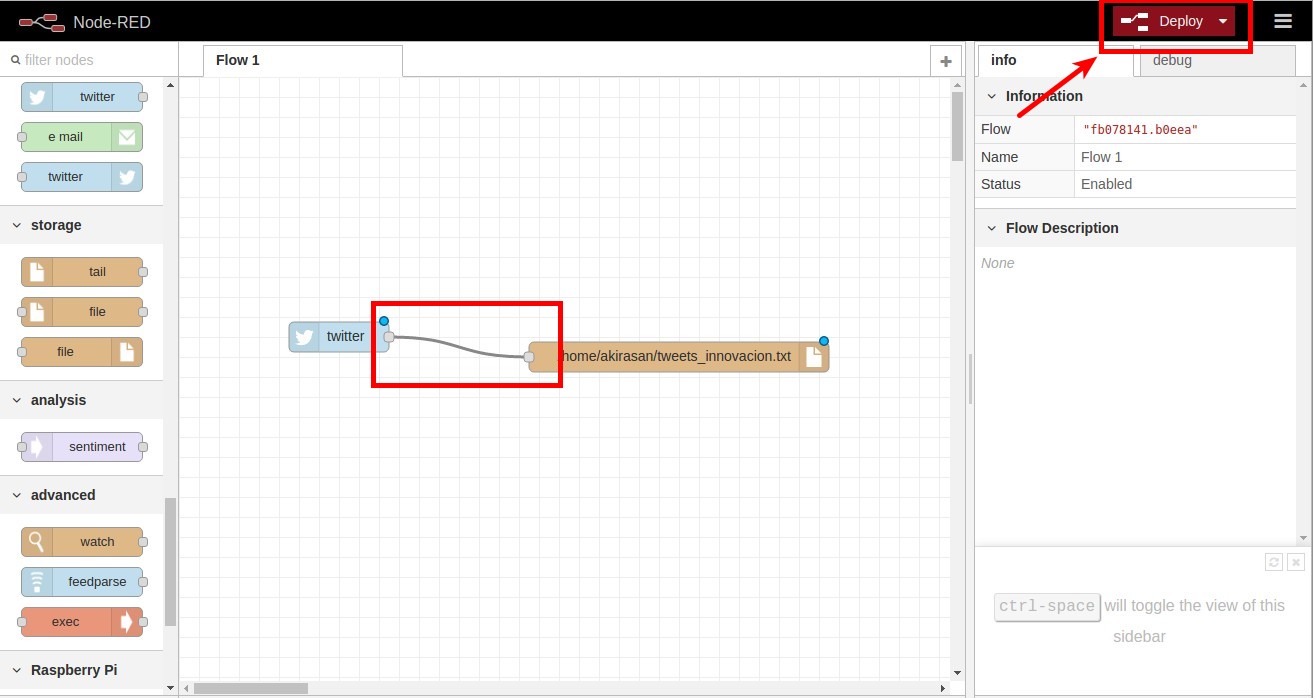Select twitter input node with left bird icon
The image size is (1313, 698).
point(82,97)
